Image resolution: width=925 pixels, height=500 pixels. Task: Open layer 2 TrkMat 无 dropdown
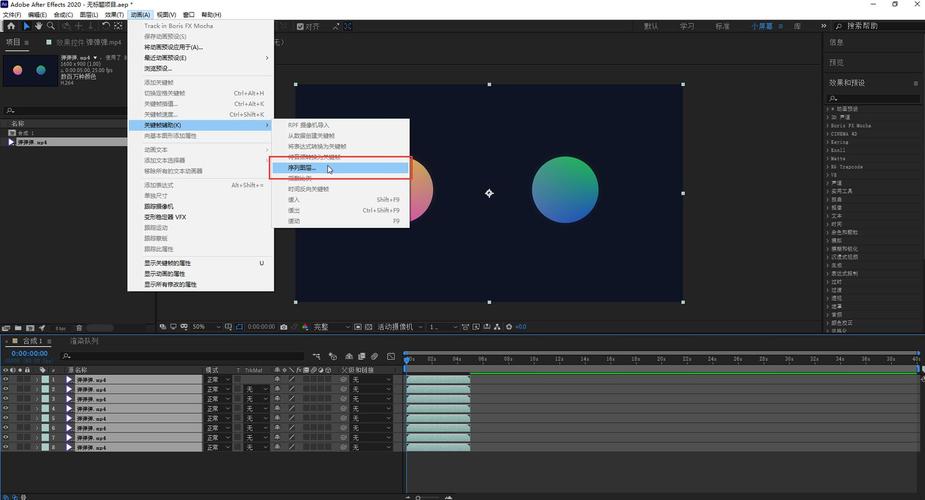pyautogui.click(x=257, y=389)
